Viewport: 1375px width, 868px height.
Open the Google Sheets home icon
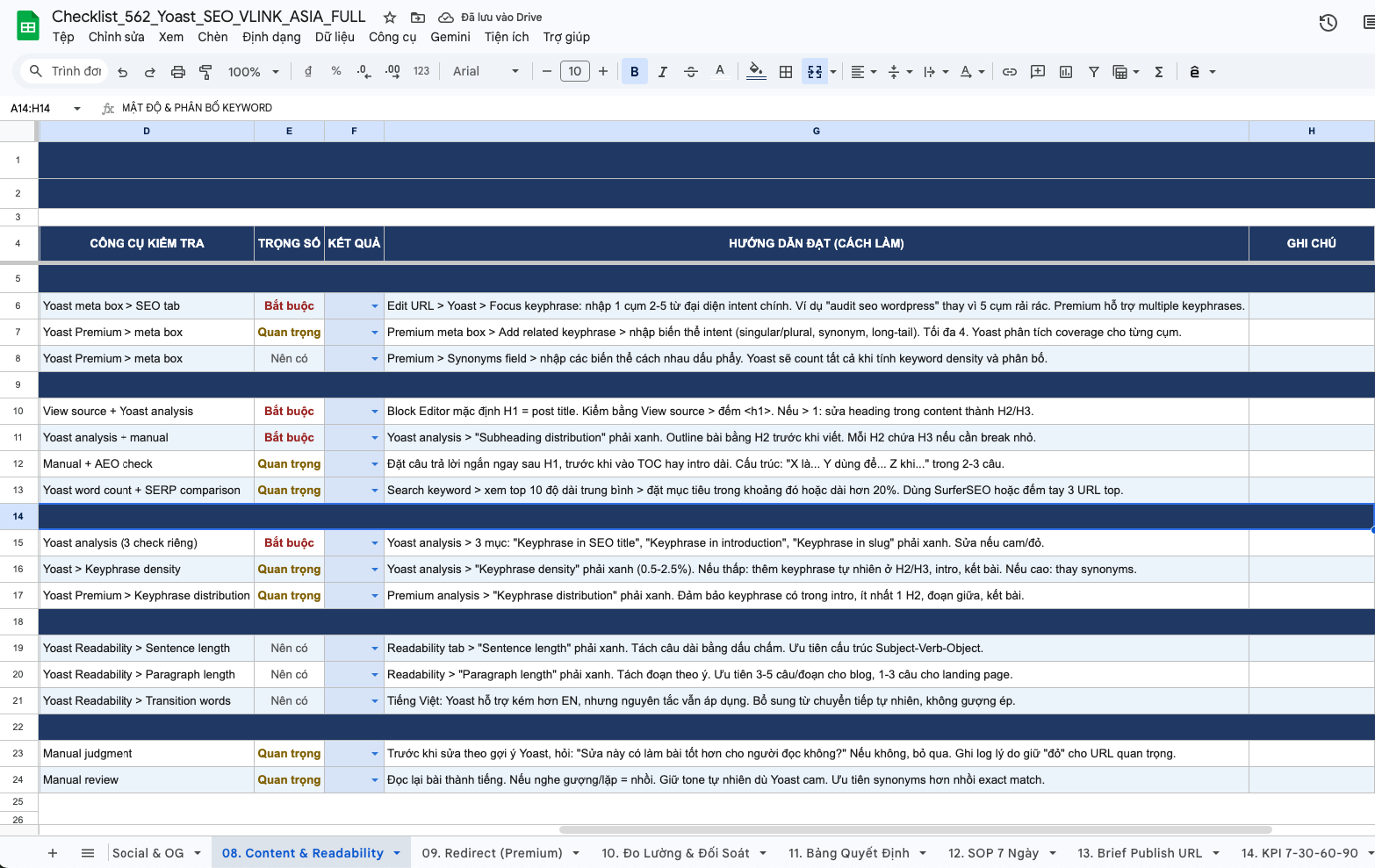coord(28,26)
